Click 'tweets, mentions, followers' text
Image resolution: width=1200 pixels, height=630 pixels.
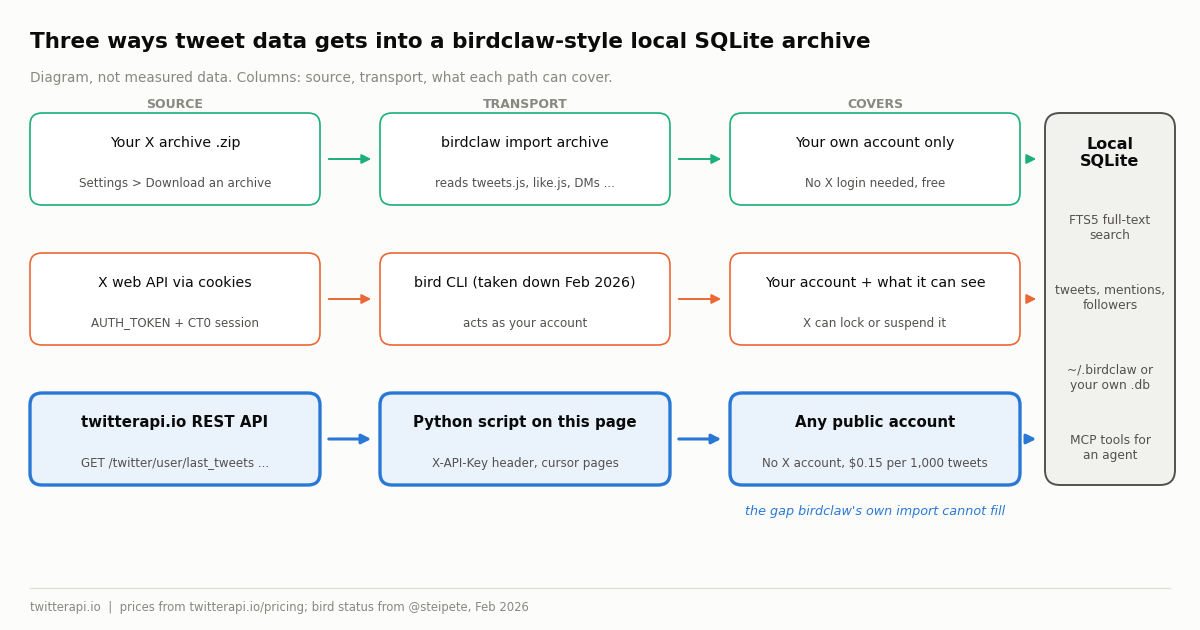coord(1110,298)
